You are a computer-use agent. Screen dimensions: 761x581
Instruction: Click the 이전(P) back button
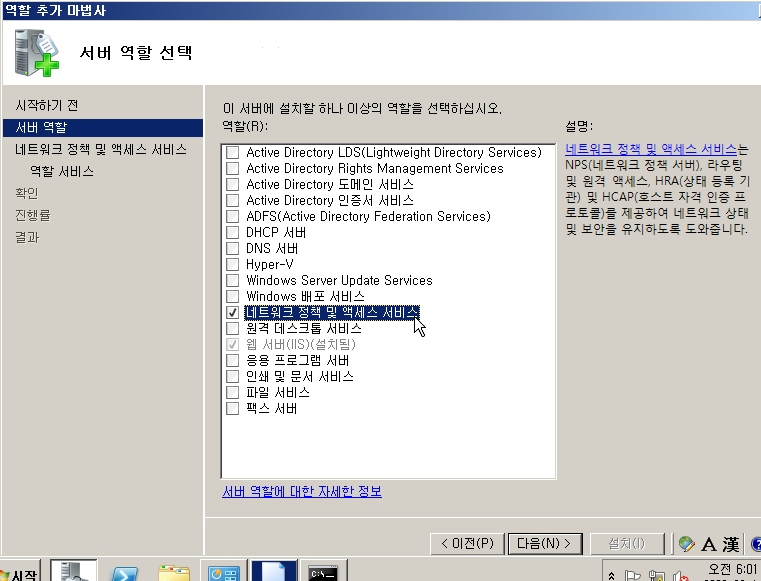pos(467,544)
